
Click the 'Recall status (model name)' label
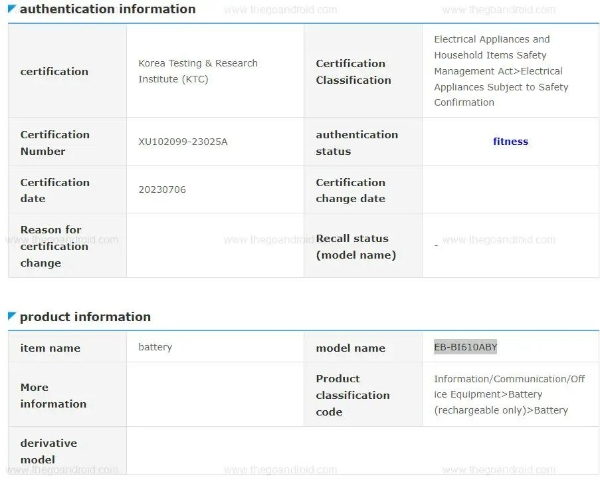click(356, 247)
